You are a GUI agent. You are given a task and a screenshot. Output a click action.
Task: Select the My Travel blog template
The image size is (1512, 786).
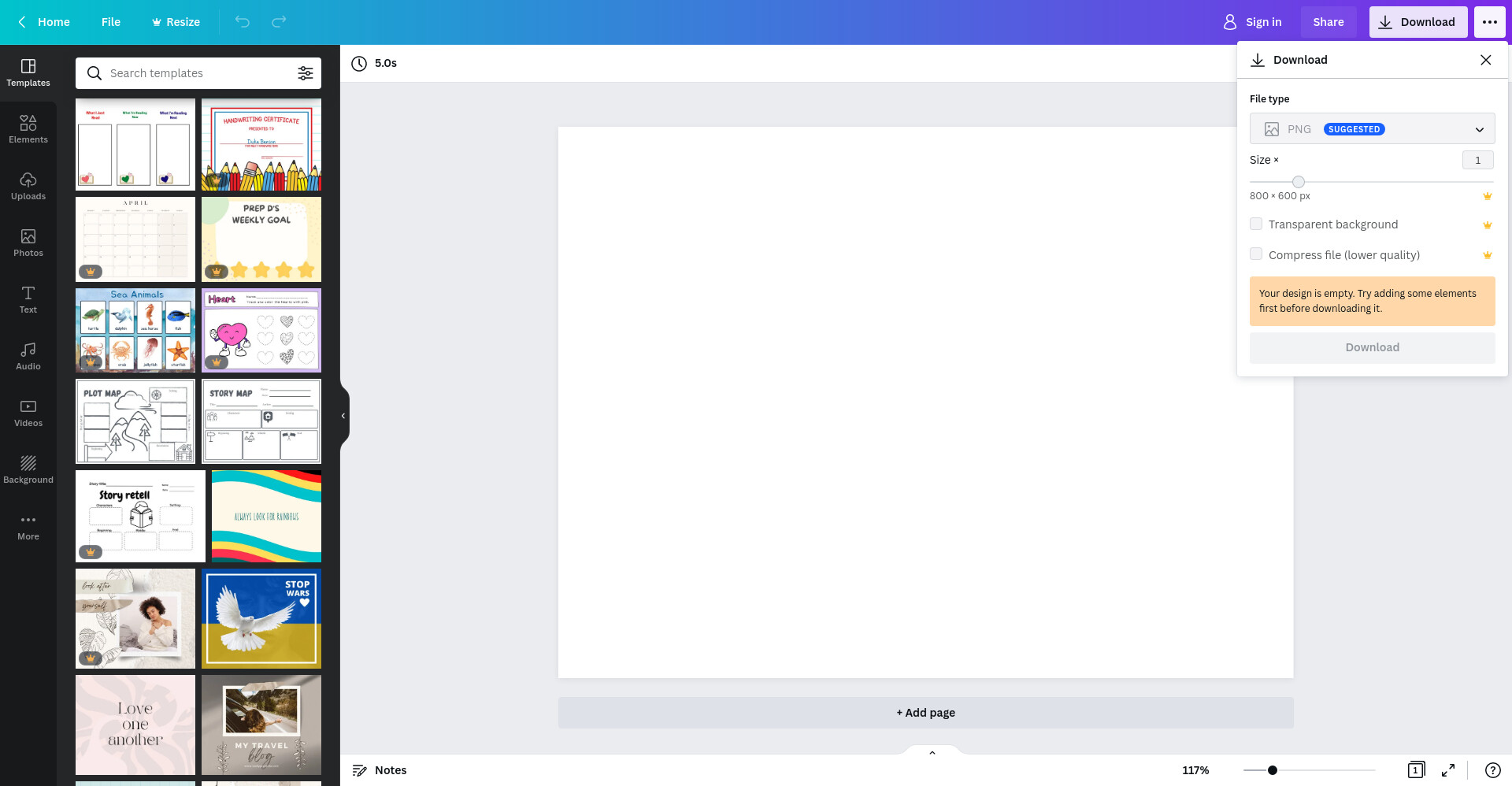point(261,725)
